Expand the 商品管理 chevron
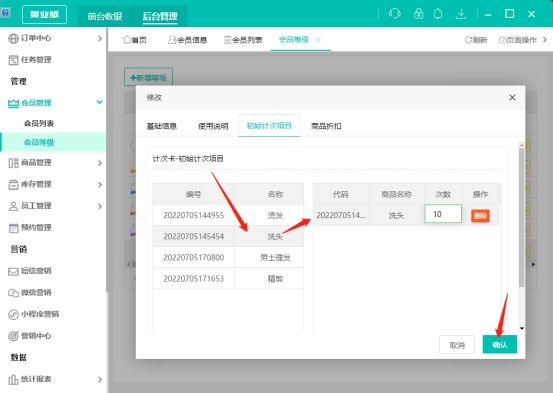The height and width of the screenshot is (393, 553). tap(100, 163)
